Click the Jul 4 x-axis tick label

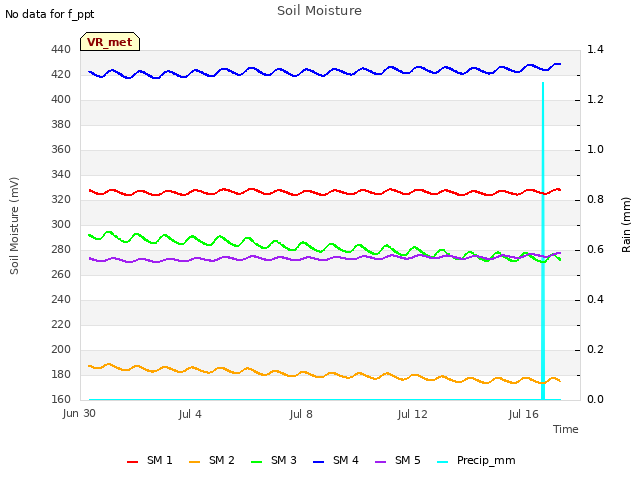click(x=190, y=414)
